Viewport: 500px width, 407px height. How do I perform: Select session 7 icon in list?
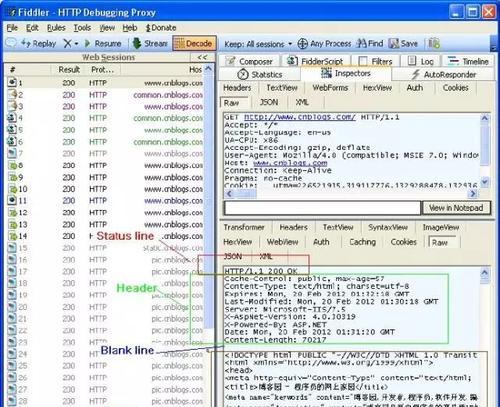12,153
